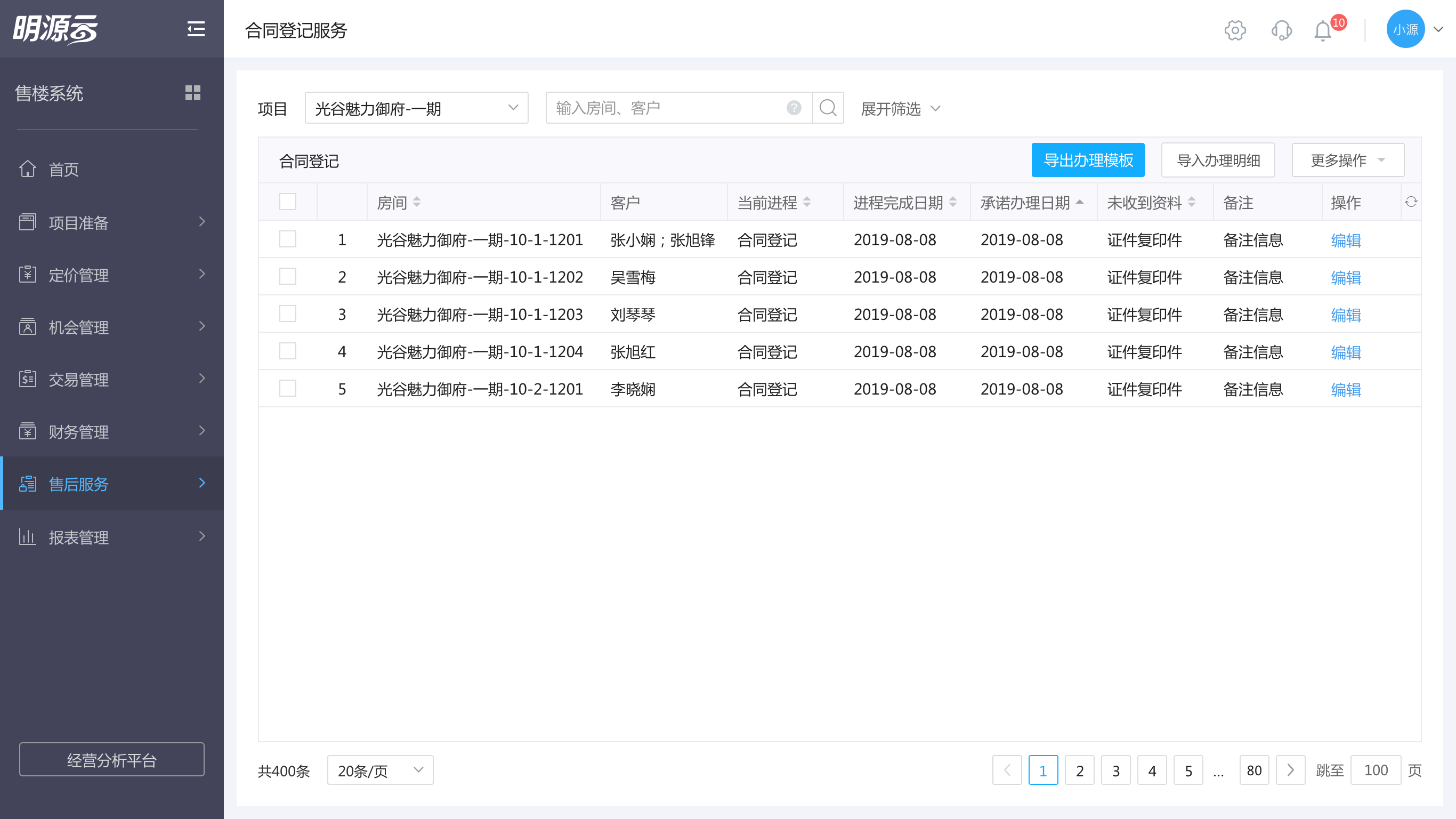The height and width of the screenshot is (819, 1456).
Task: Click the 售后服务 sidebar icon
Action: click(x=27, y=484)
